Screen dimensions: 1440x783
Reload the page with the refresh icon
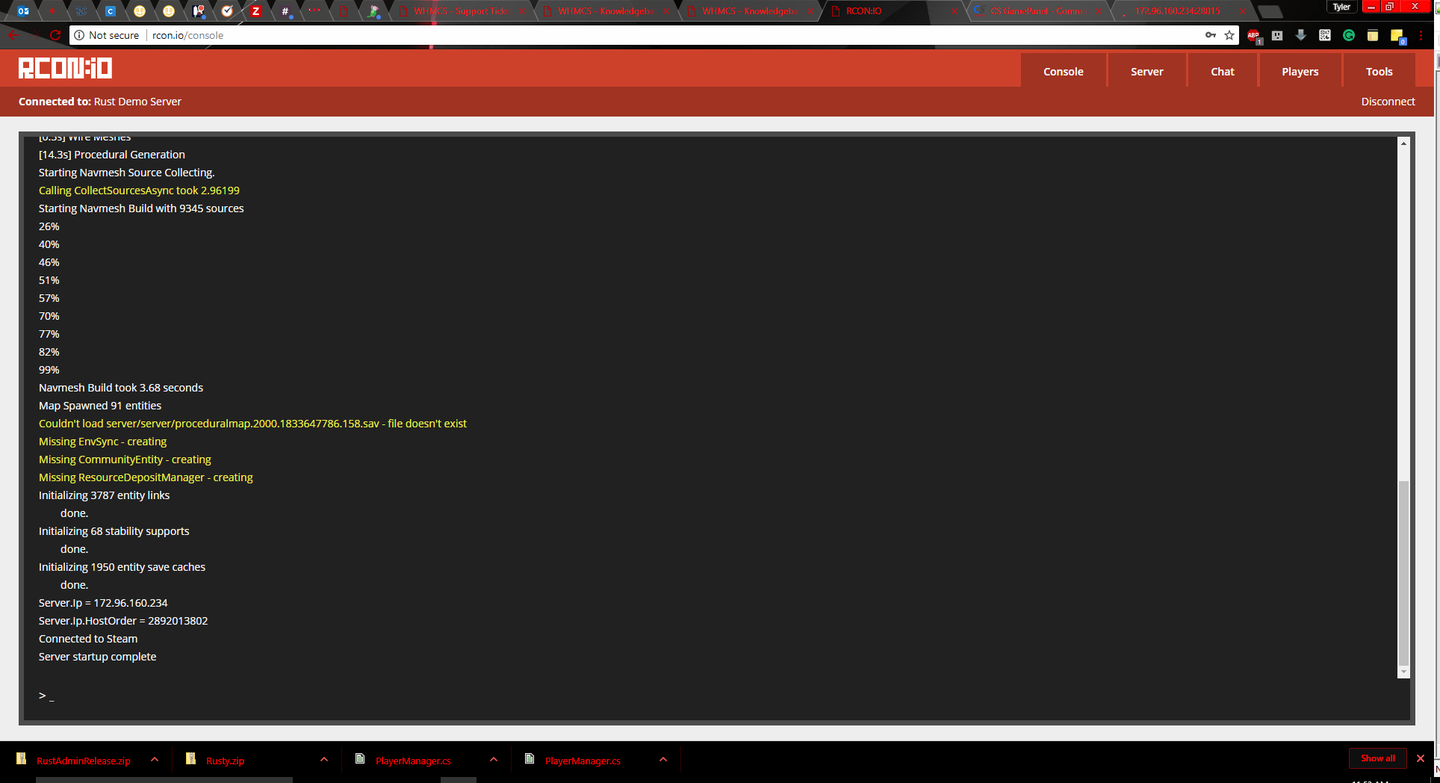56,35
